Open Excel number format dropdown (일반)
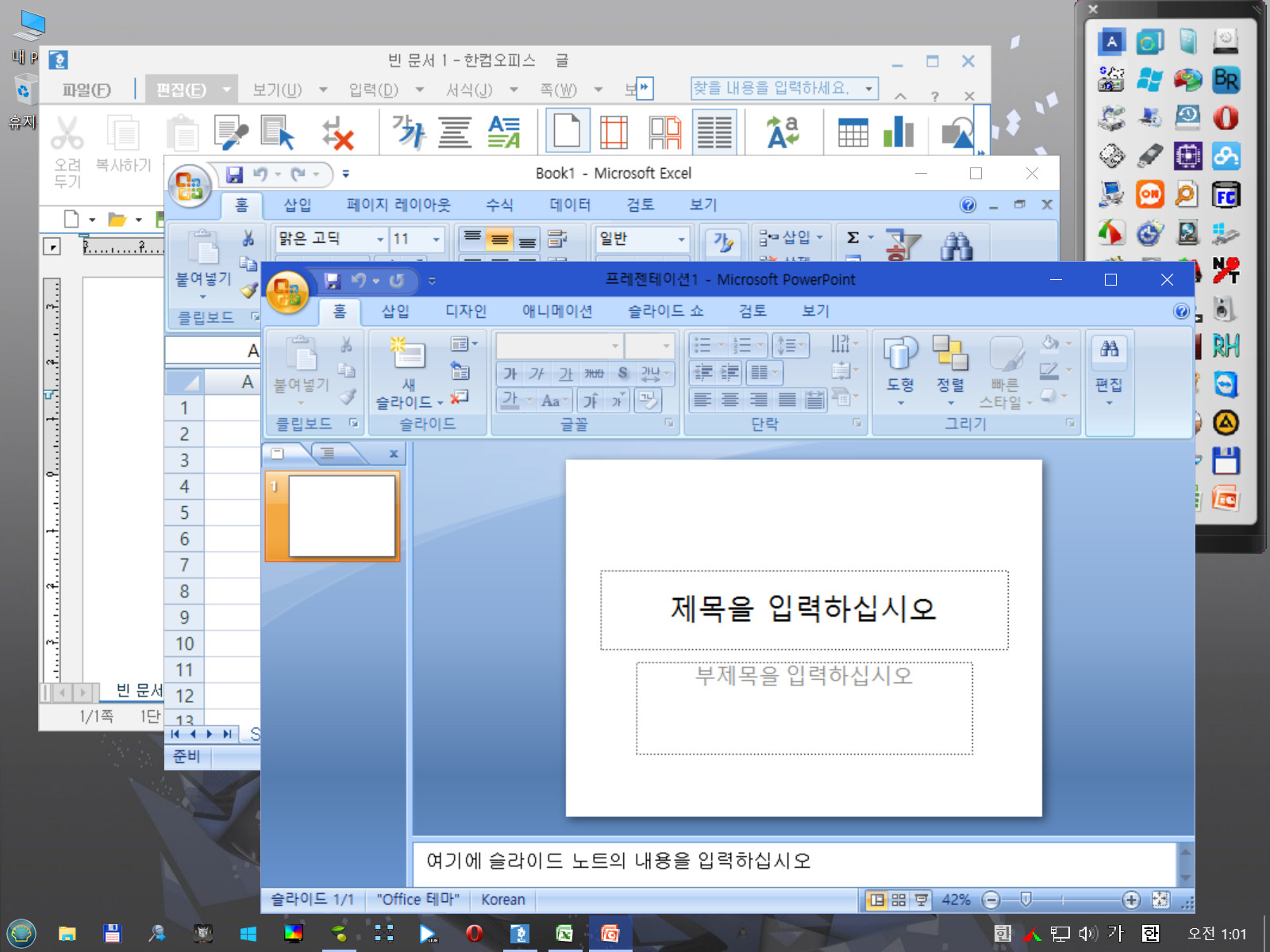This screenshot has height=952, width=1270. click(681, 239)
